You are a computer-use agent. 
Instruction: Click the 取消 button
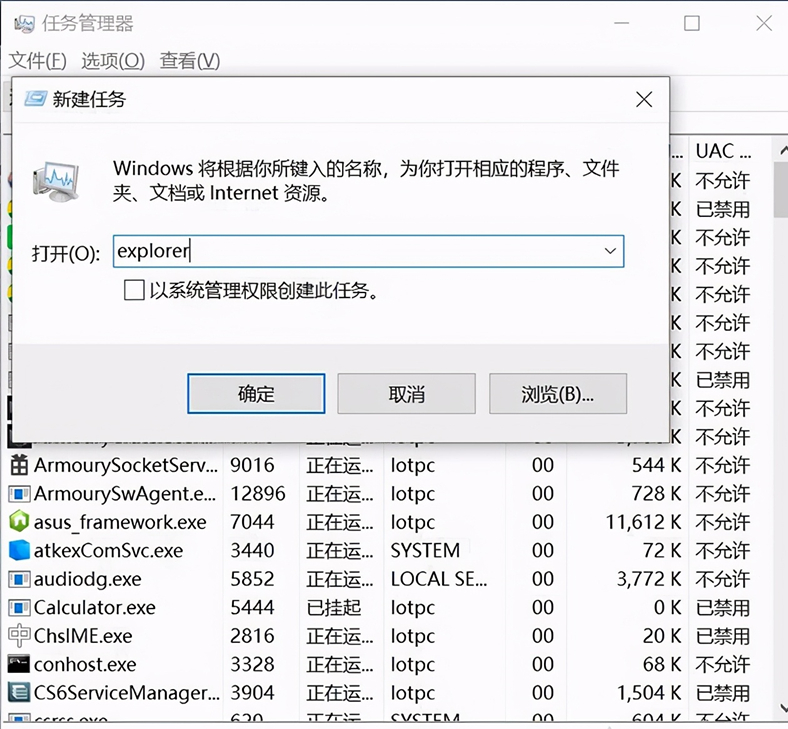[407, 394]
